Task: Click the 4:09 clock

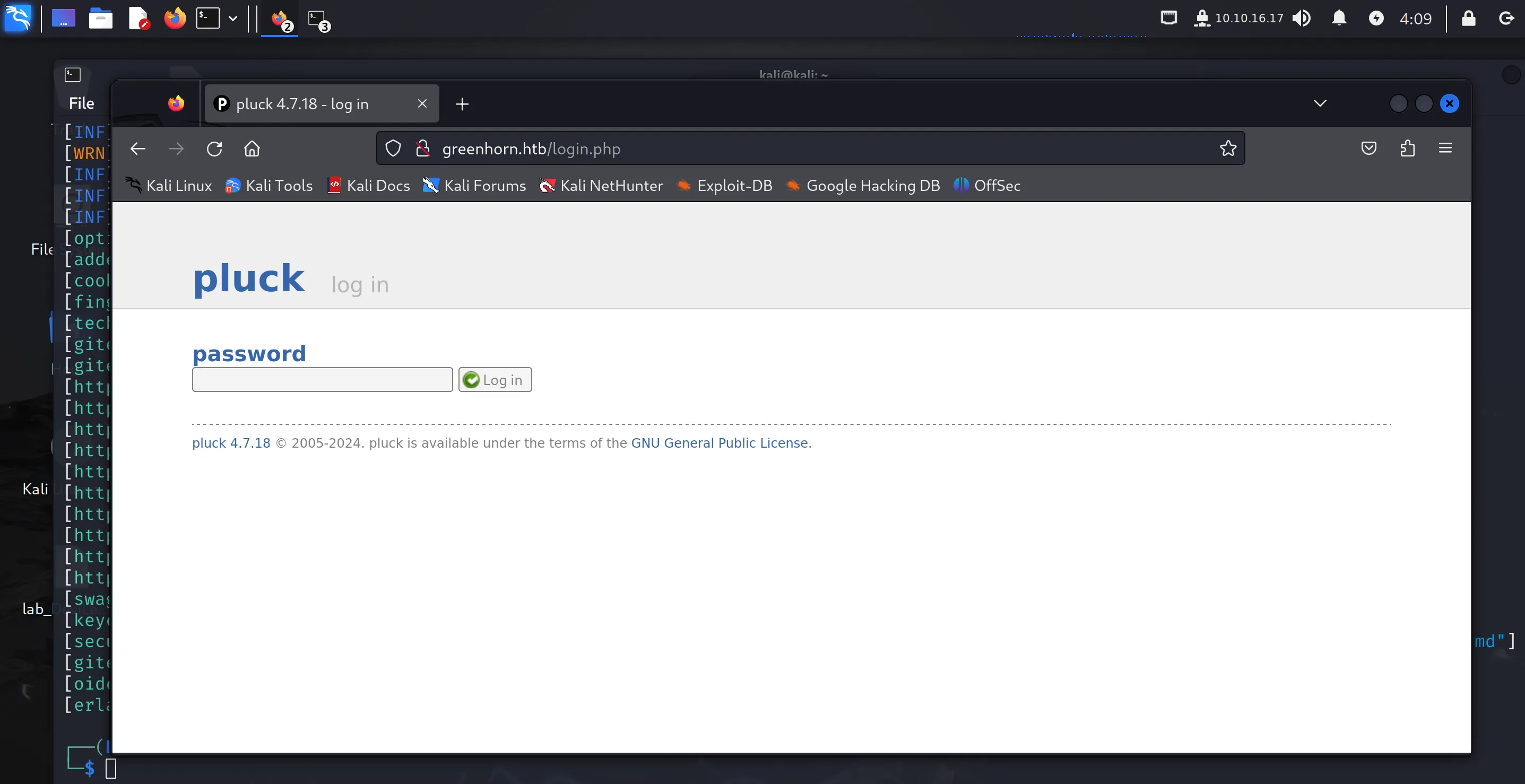Action: point(1416,19)
